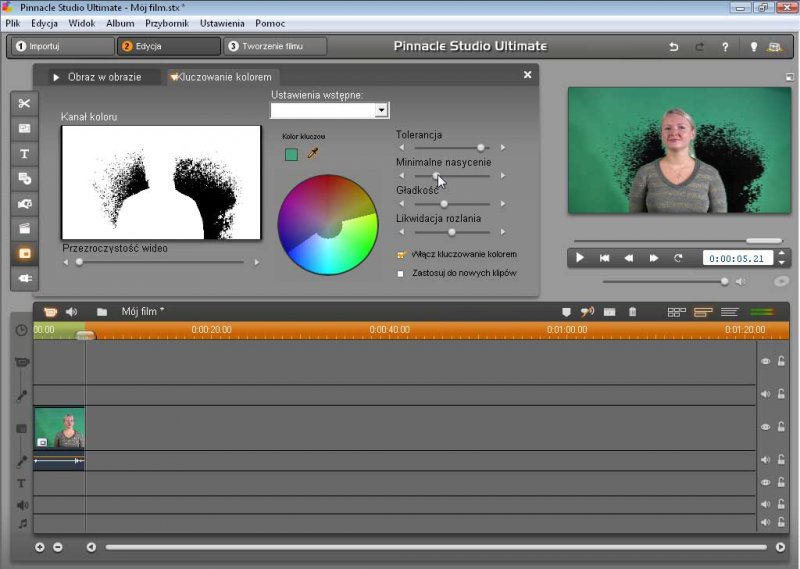Fast rewind the preview
800x569 pixels.
pyautogui.click(x=629, y=258)
